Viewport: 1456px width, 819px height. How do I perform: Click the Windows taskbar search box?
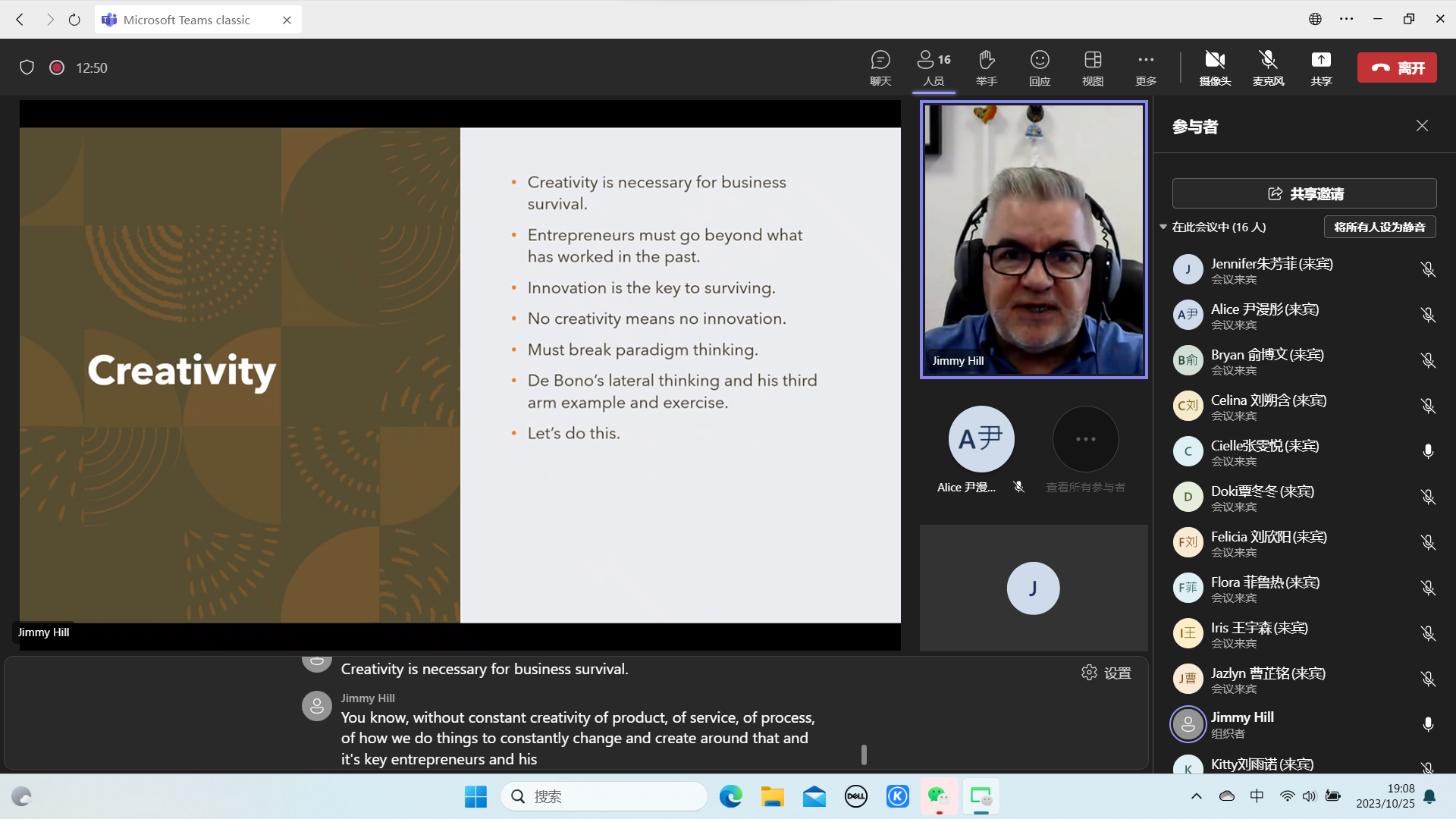(x=604, y=796)
